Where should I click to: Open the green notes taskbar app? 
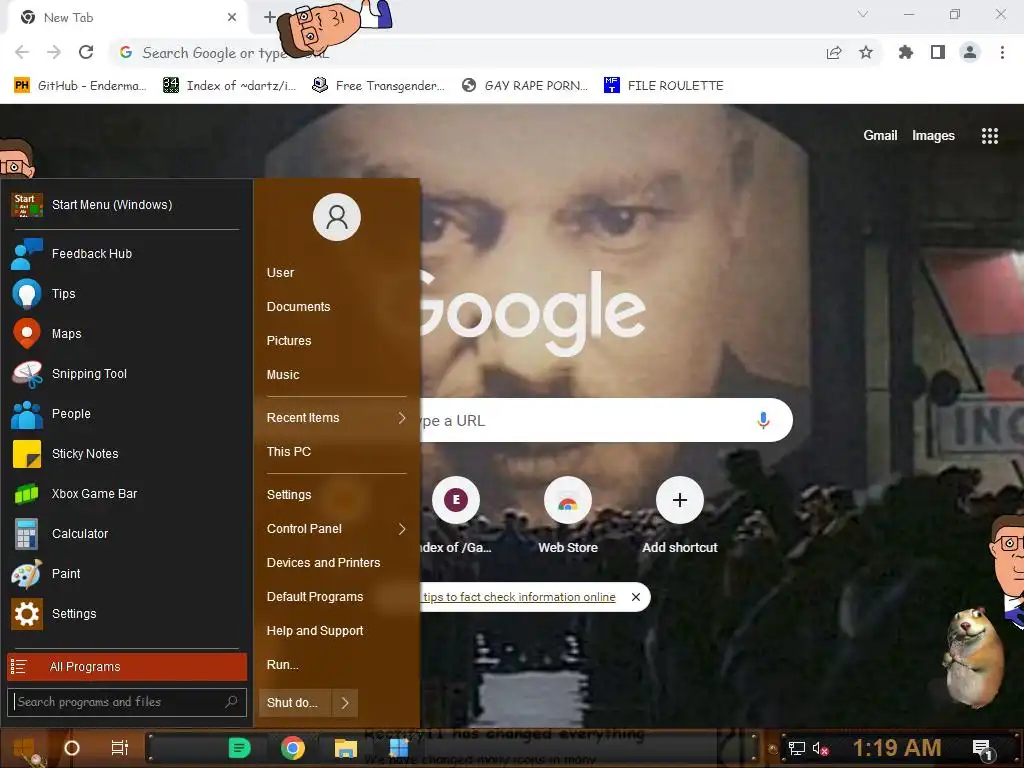[239, 748]
